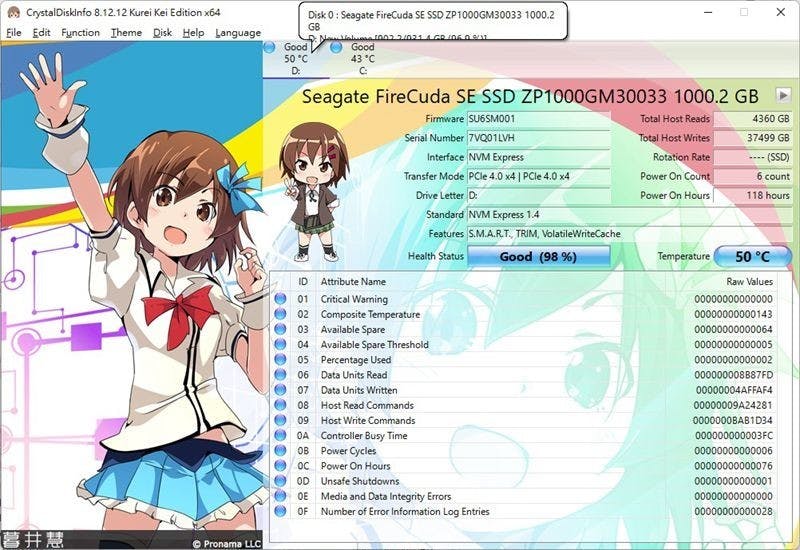800x550 pixels.
Task: Click status icon for Percentage Used
Action: click(x=280, y=360)
